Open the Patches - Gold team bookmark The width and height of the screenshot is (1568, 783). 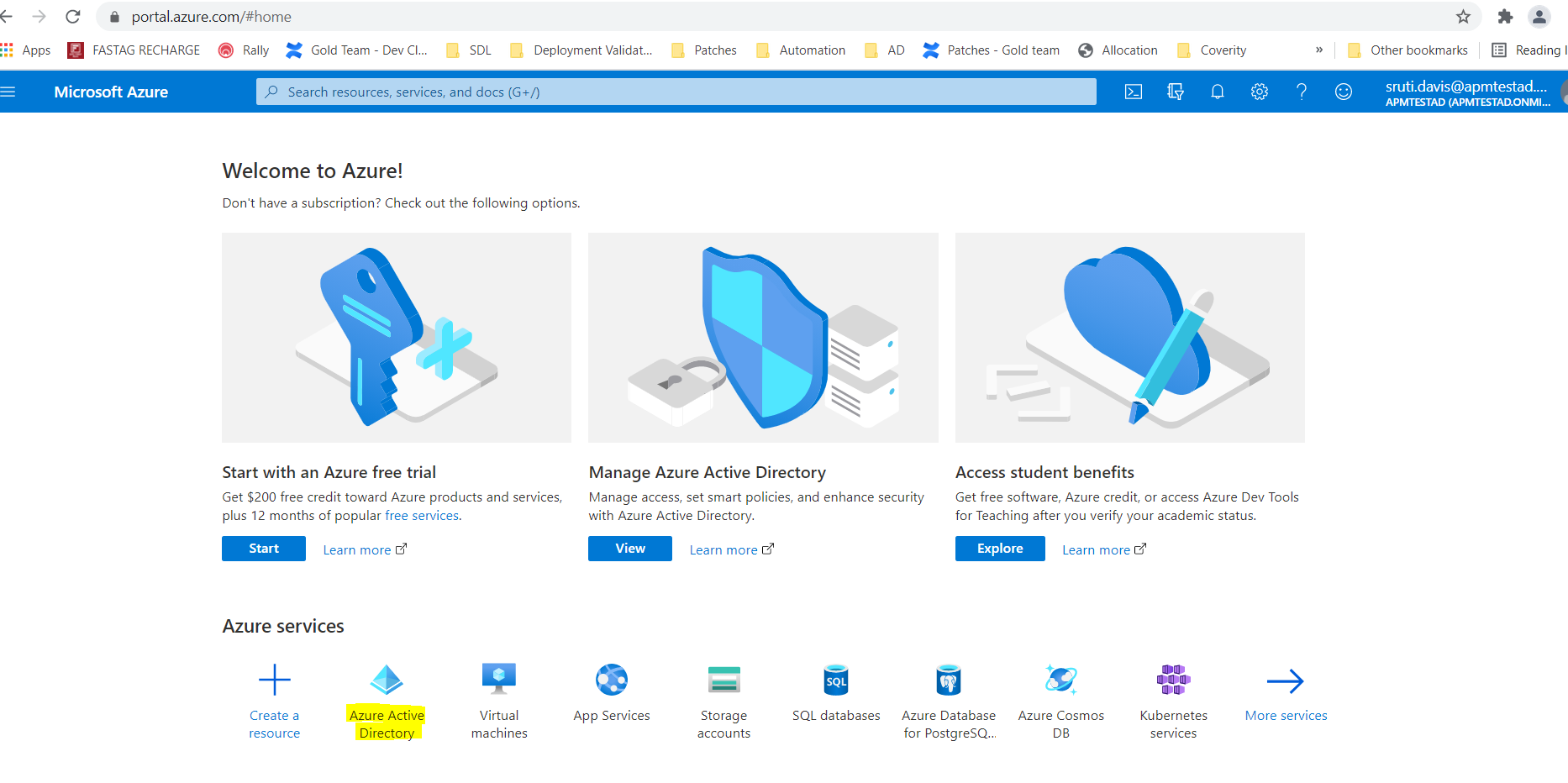coord(992,50)
